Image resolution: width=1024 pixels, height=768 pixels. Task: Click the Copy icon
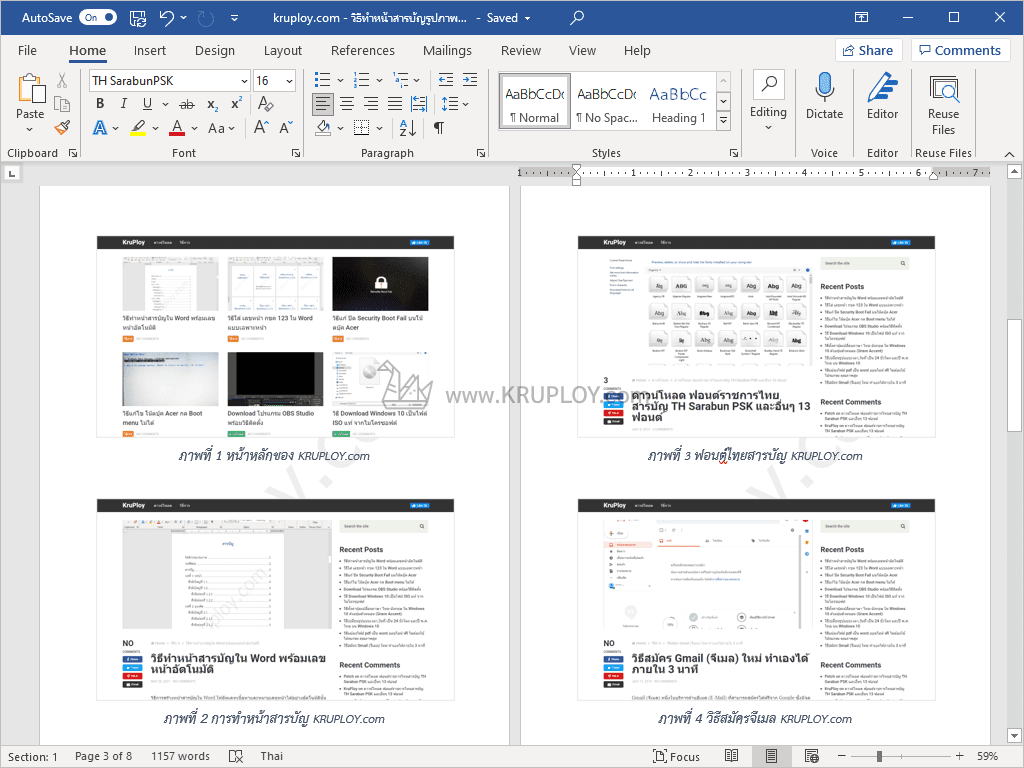click(62, 104)
